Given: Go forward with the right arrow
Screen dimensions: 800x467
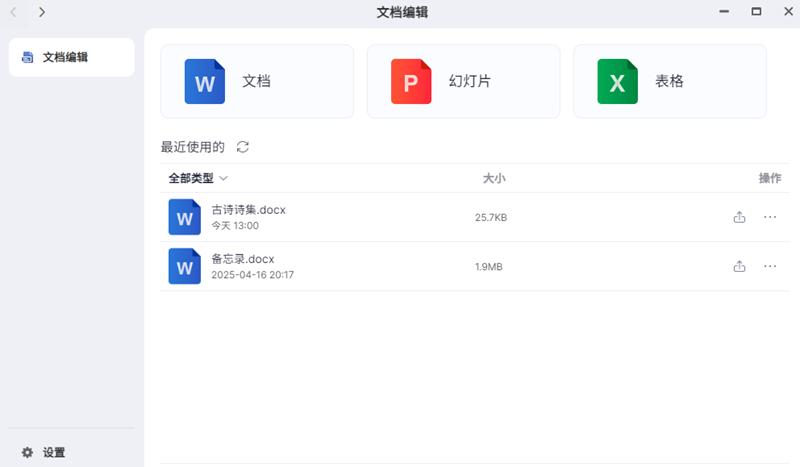Looking at the screenshot, I should tap(42, 12).
